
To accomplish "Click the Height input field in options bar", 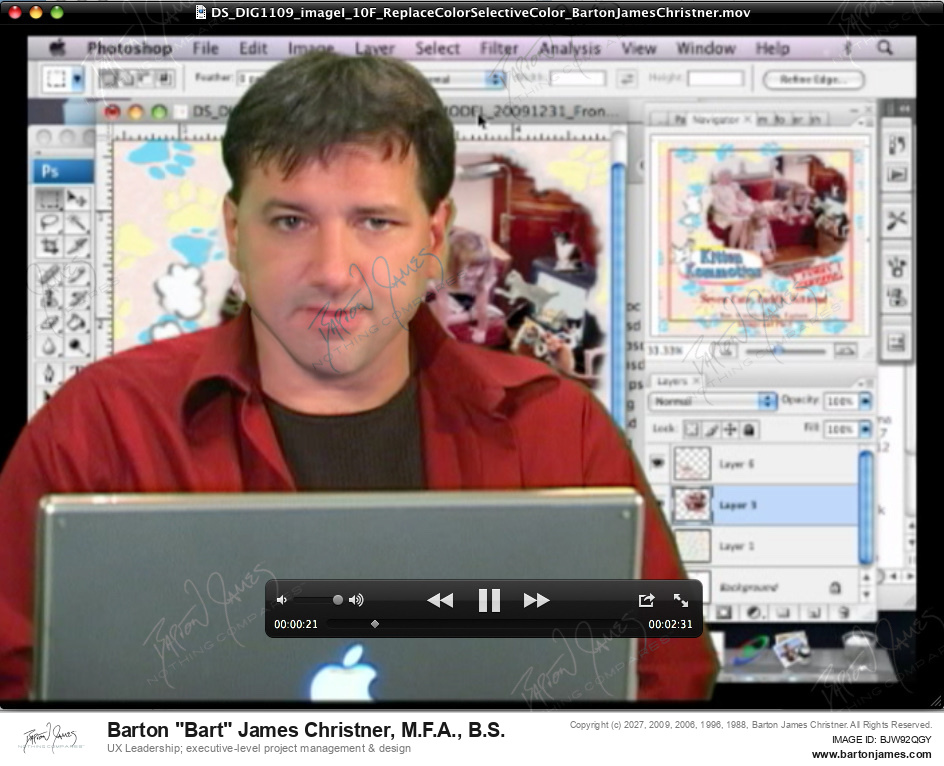I will (x=715, y=78).
